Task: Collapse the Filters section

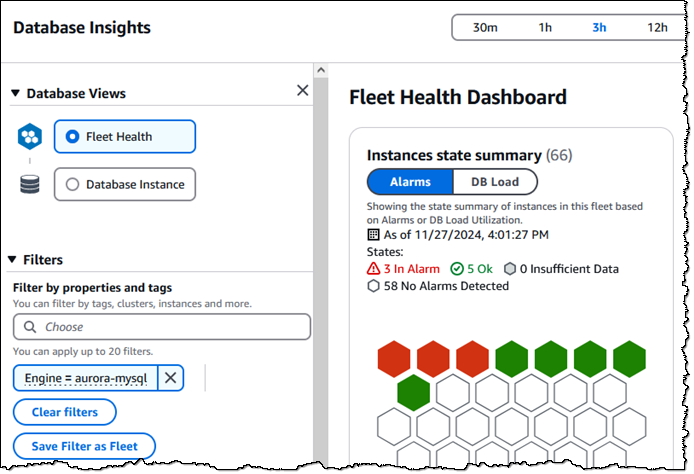Action: 12,260
